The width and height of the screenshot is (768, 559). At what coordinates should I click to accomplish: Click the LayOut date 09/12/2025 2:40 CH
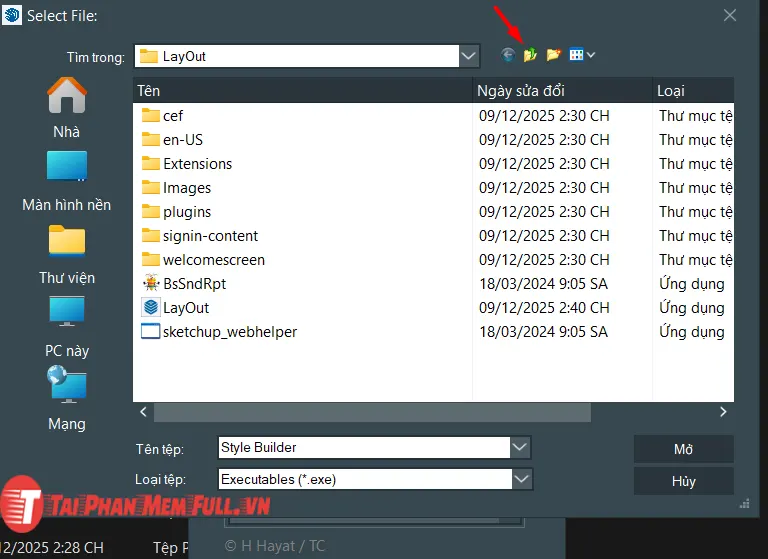point(544,308)
